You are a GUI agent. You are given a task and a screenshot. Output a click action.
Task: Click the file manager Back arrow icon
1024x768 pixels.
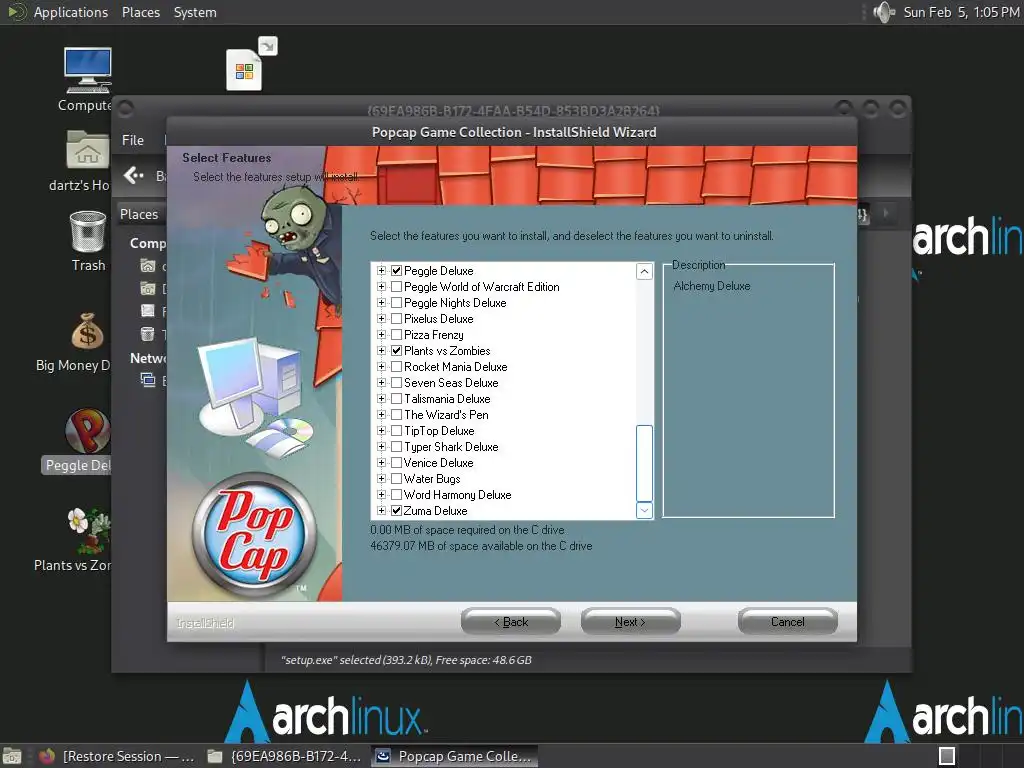coord(134,175)
